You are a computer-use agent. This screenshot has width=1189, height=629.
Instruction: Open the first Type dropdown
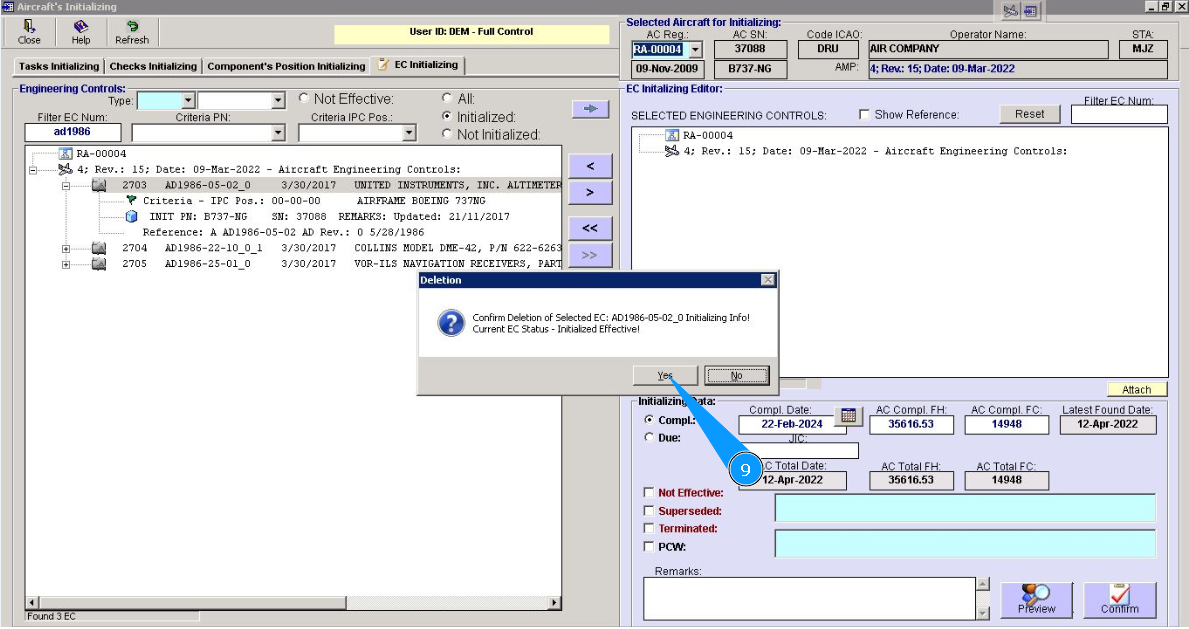point(188,100)
